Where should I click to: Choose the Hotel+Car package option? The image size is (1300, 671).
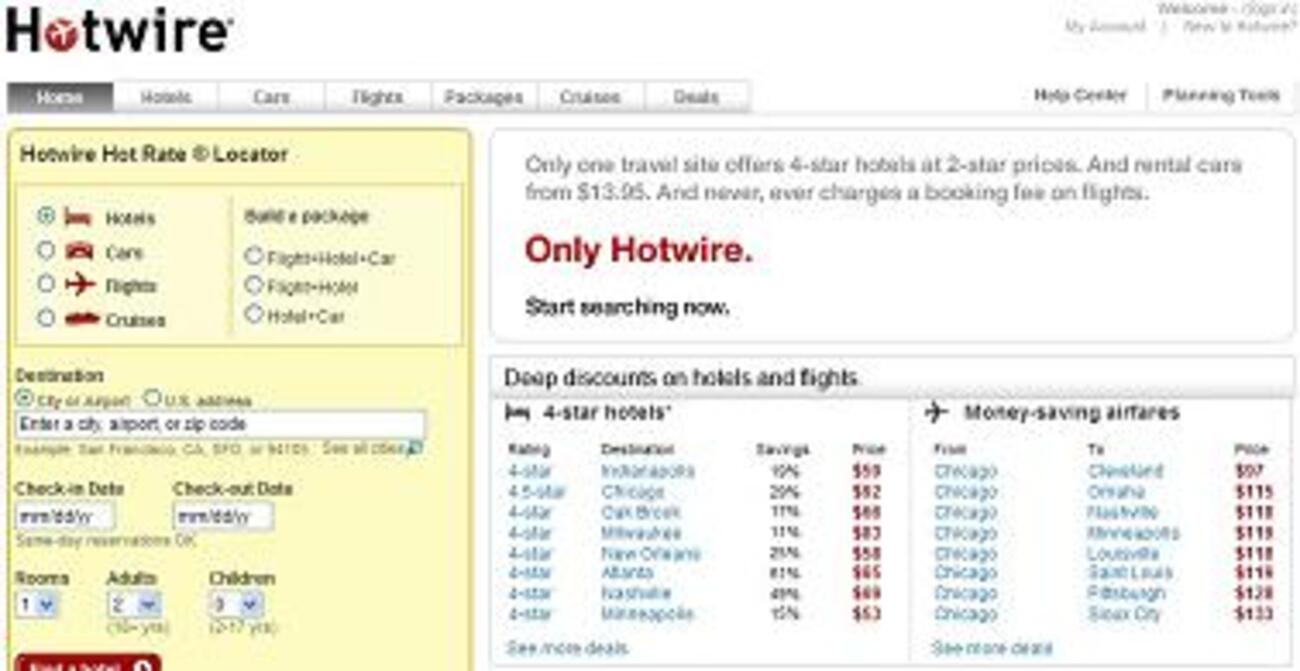tap(254, 314)
